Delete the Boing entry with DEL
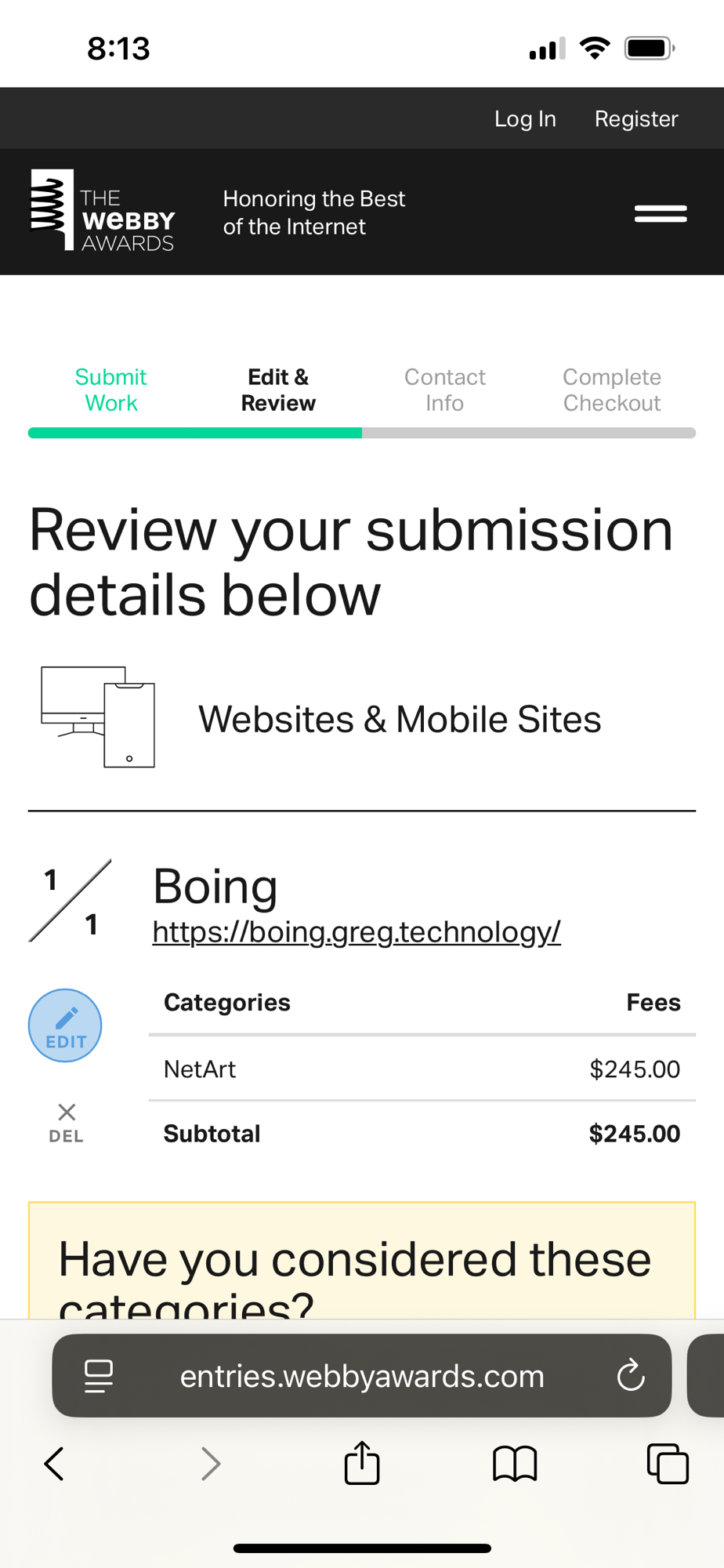This screenshot has height=1568, width=724. tap(67, 1122)
